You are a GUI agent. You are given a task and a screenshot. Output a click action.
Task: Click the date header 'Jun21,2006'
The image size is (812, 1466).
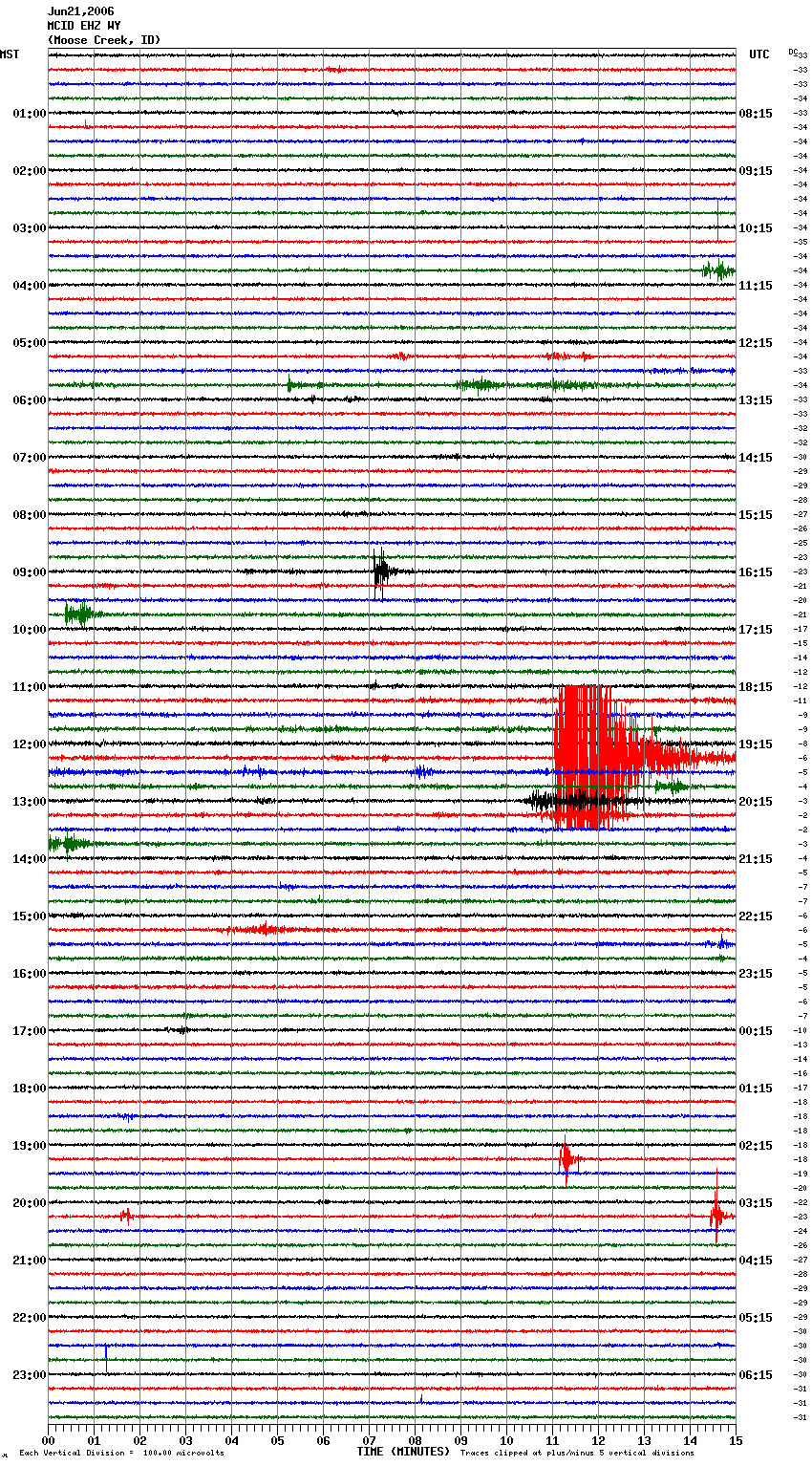point(80,11)
